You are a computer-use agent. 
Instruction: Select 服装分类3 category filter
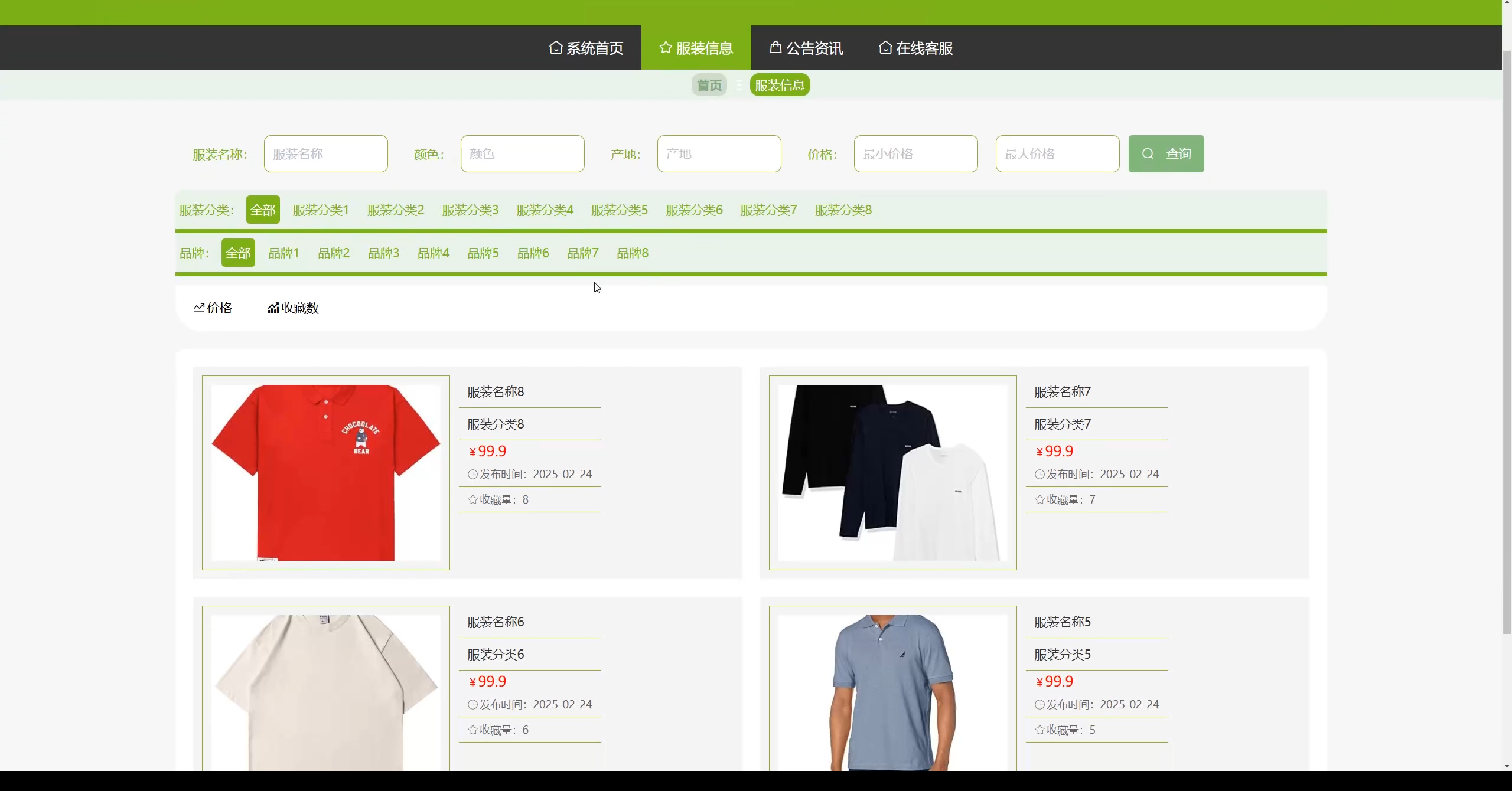click(470, 210)
